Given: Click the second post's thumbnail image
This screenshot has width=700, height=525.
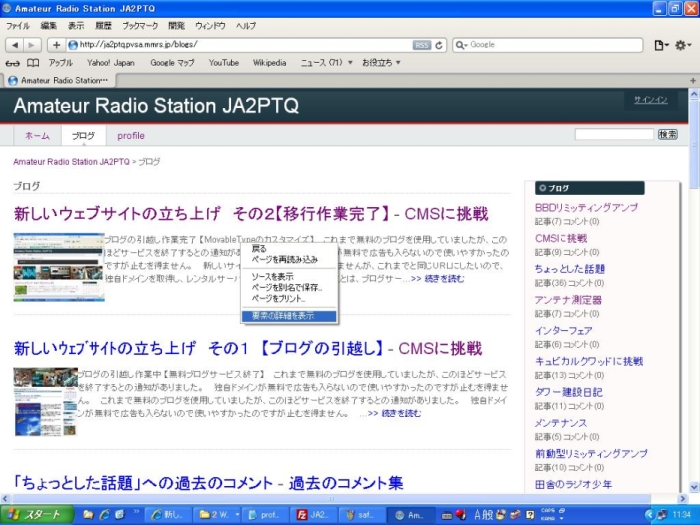Looking at the screenshot, I should pyautogui.click(x=46, y=402).
